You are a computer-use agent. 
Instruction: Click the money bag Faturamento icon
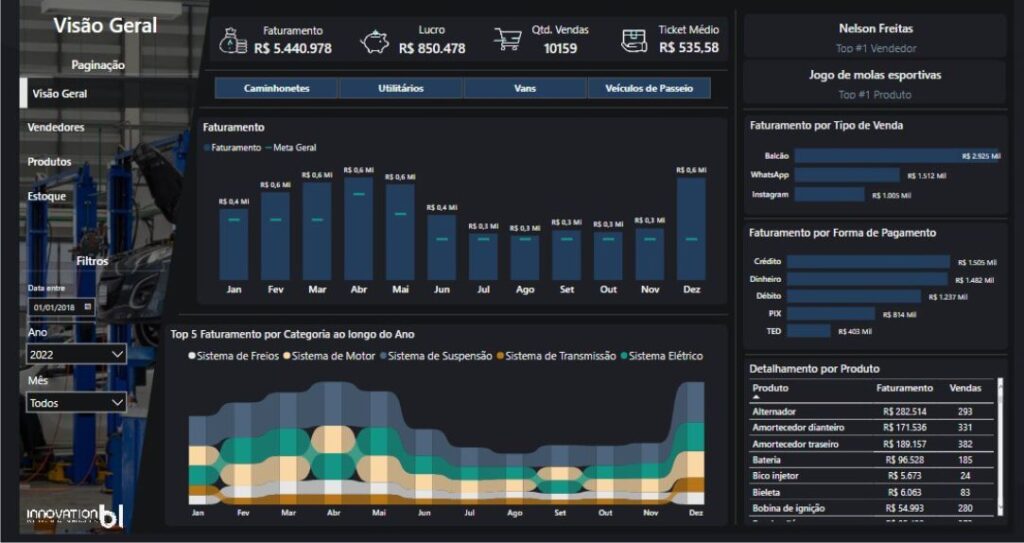point(232,41)
